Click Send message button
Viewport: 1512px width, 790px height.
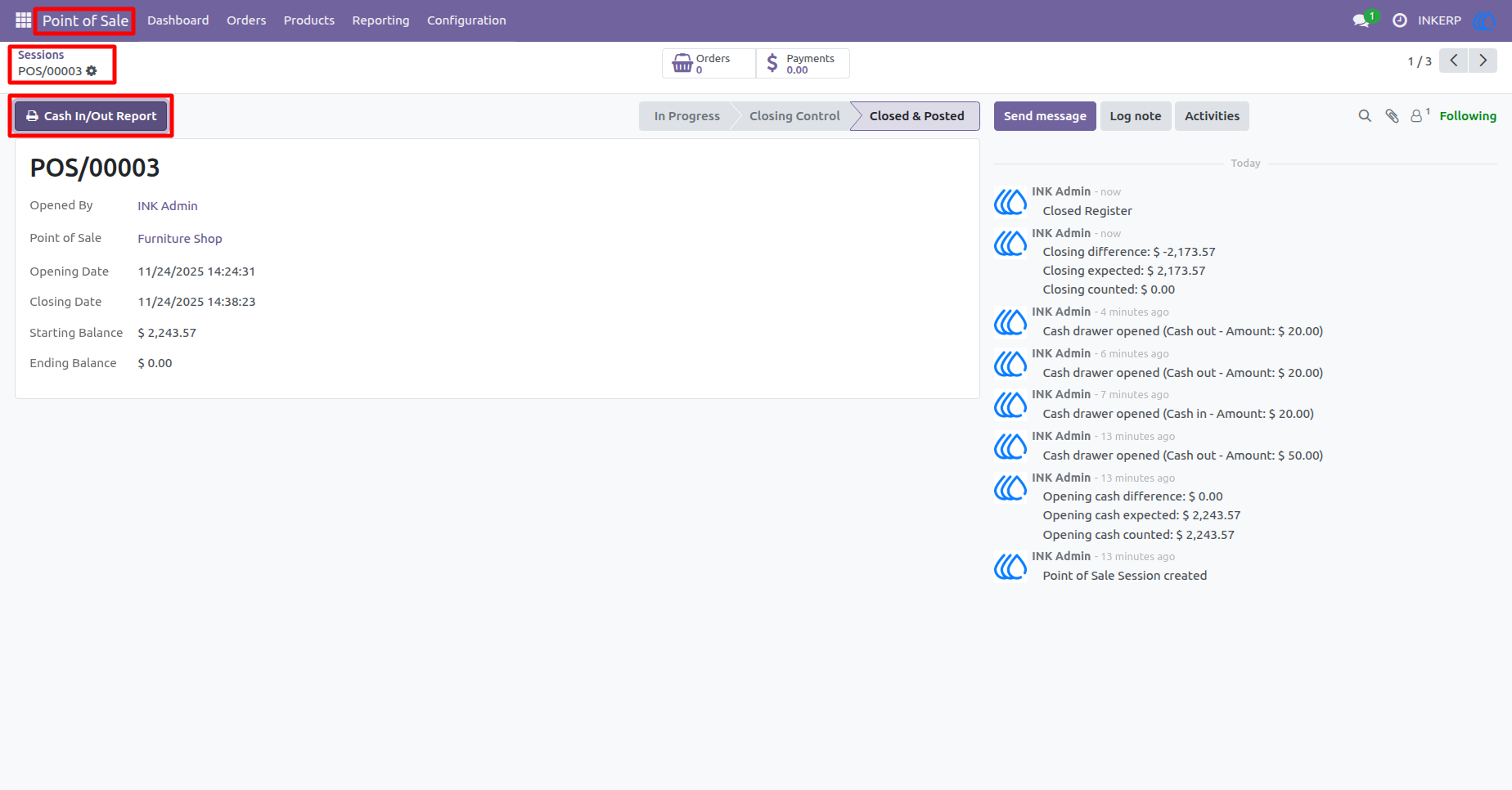[x=1045, y=116]
